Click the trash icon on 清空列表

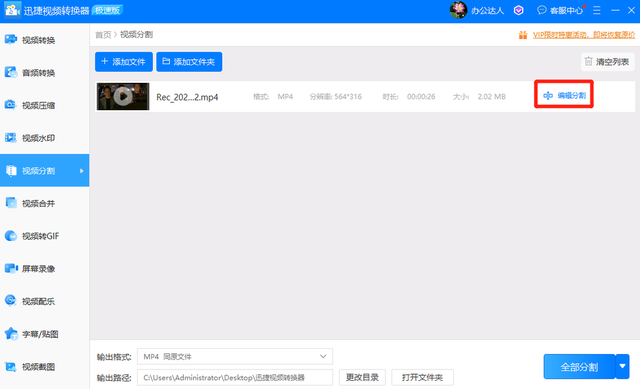pyautogui.click(x=588, y=61)
